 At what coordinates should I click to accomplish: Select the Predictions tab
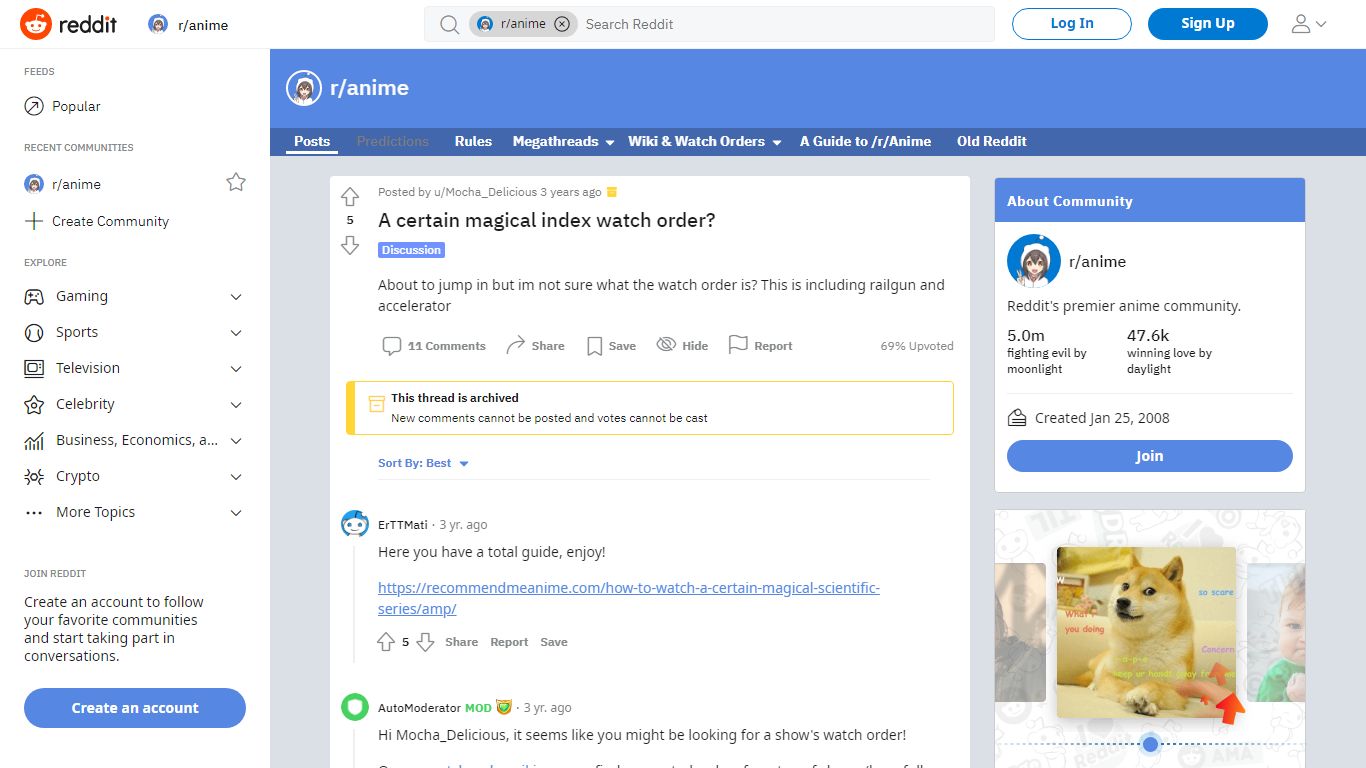click(x=393, y=141)
